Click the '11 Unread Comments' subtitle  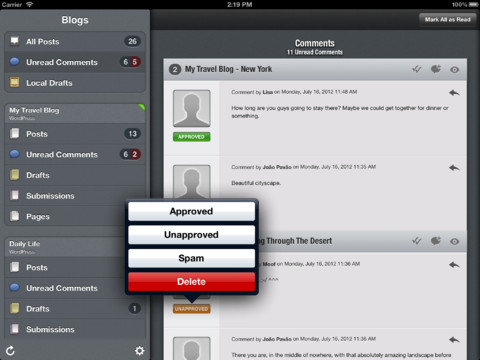315,52
